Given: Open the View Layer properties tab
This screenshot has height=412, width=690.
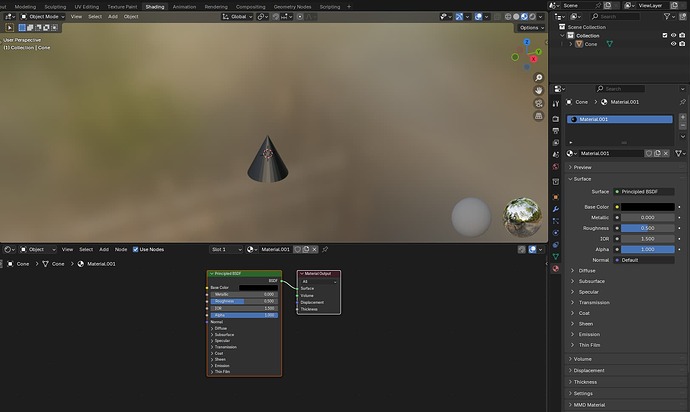Looking at the screenshot, I should pos(556,143).
